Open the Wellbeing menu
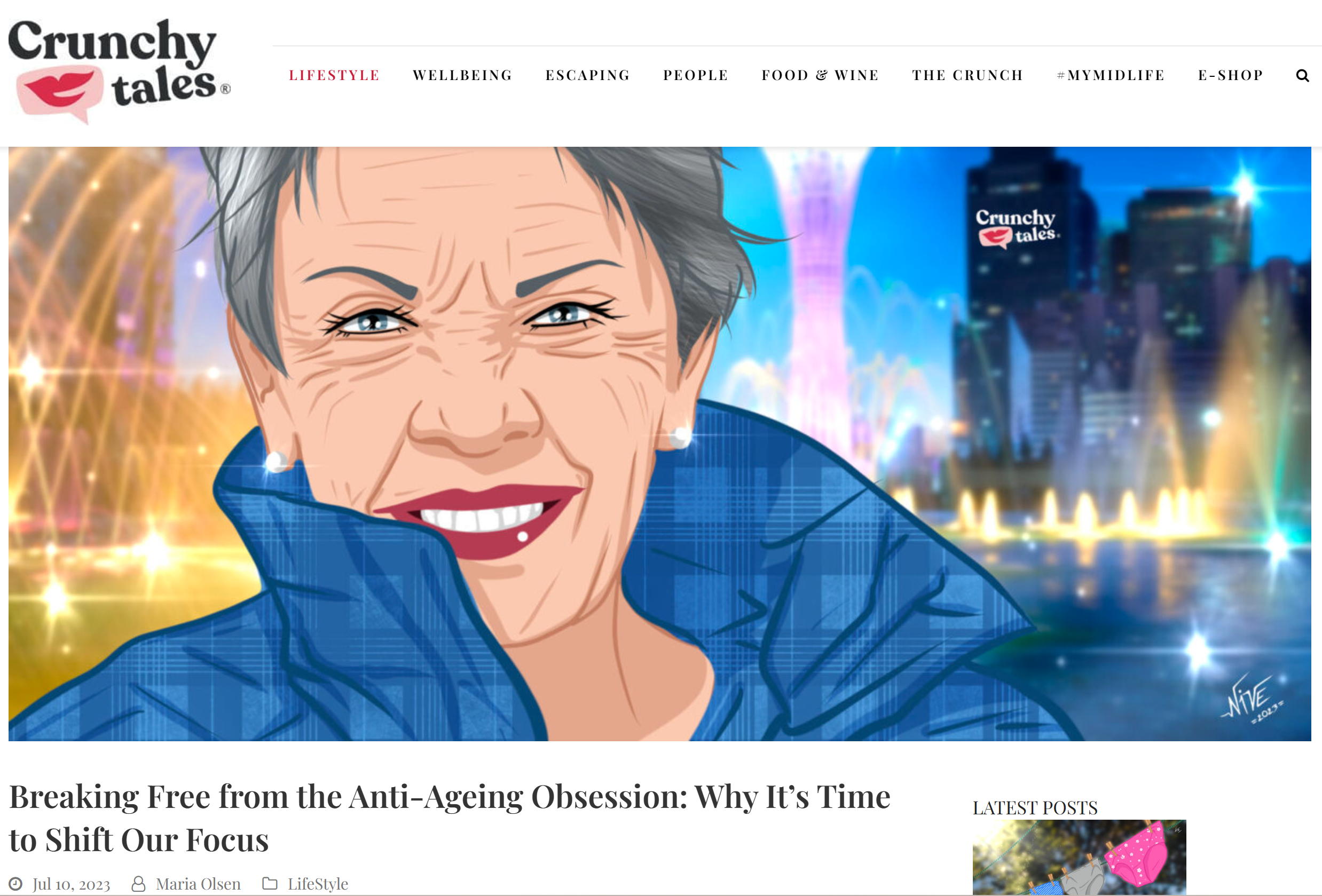Viewport: 1322px width, 896px height. pos(462,76)
